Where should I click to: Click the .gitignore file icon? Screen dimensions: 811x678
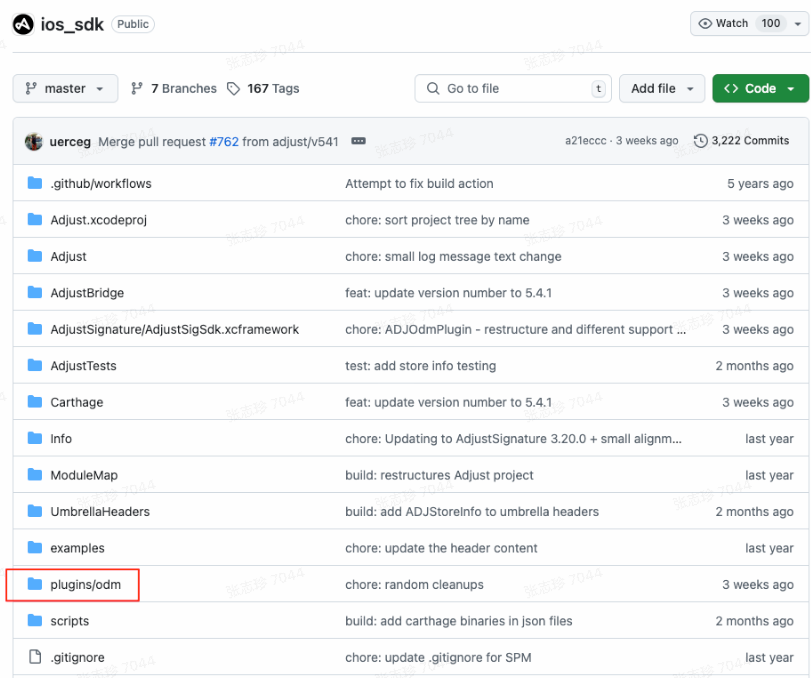pos(35,657)
